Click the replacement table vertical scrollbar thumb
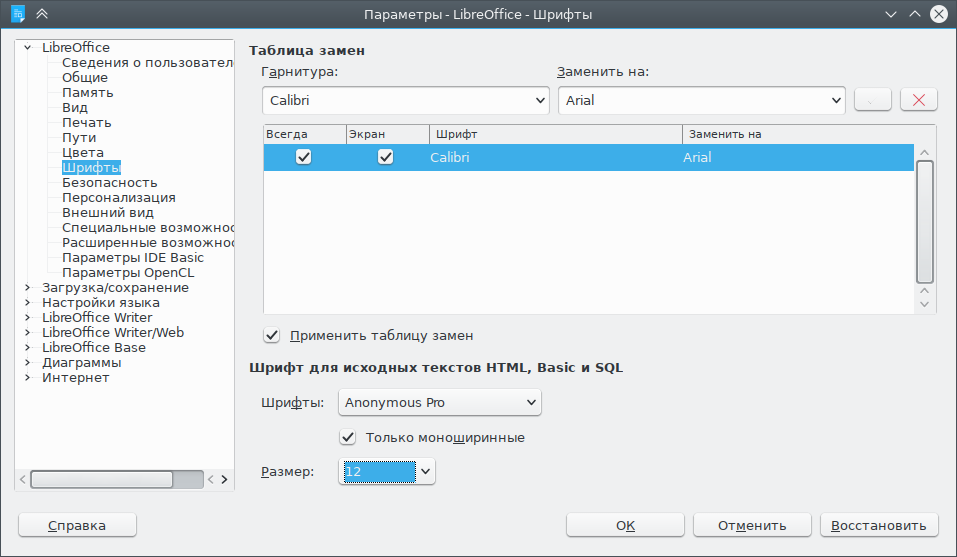The height and width of the screenshot is (557, 957). click(925, 222)
